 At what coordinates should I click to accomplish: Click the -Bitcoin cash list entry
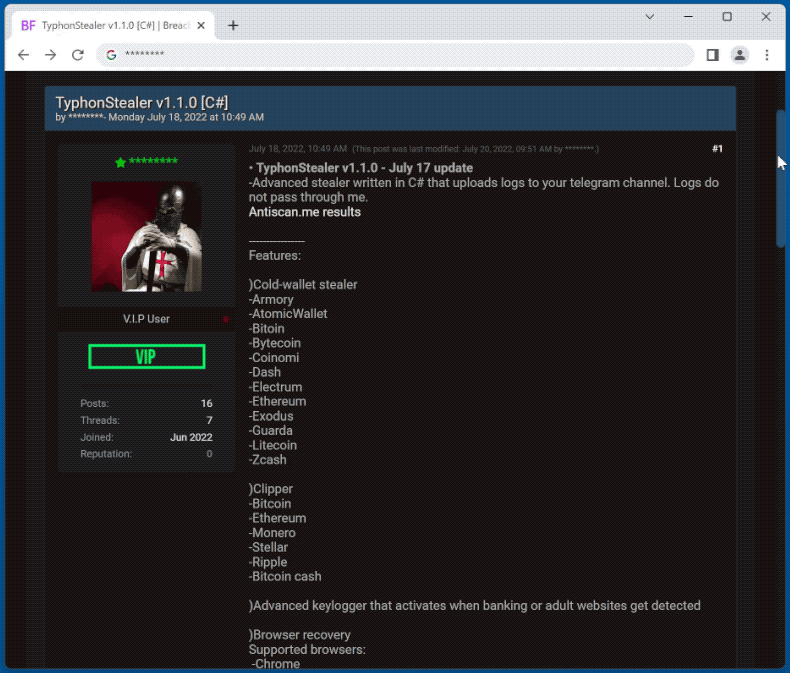click(285, 577)
